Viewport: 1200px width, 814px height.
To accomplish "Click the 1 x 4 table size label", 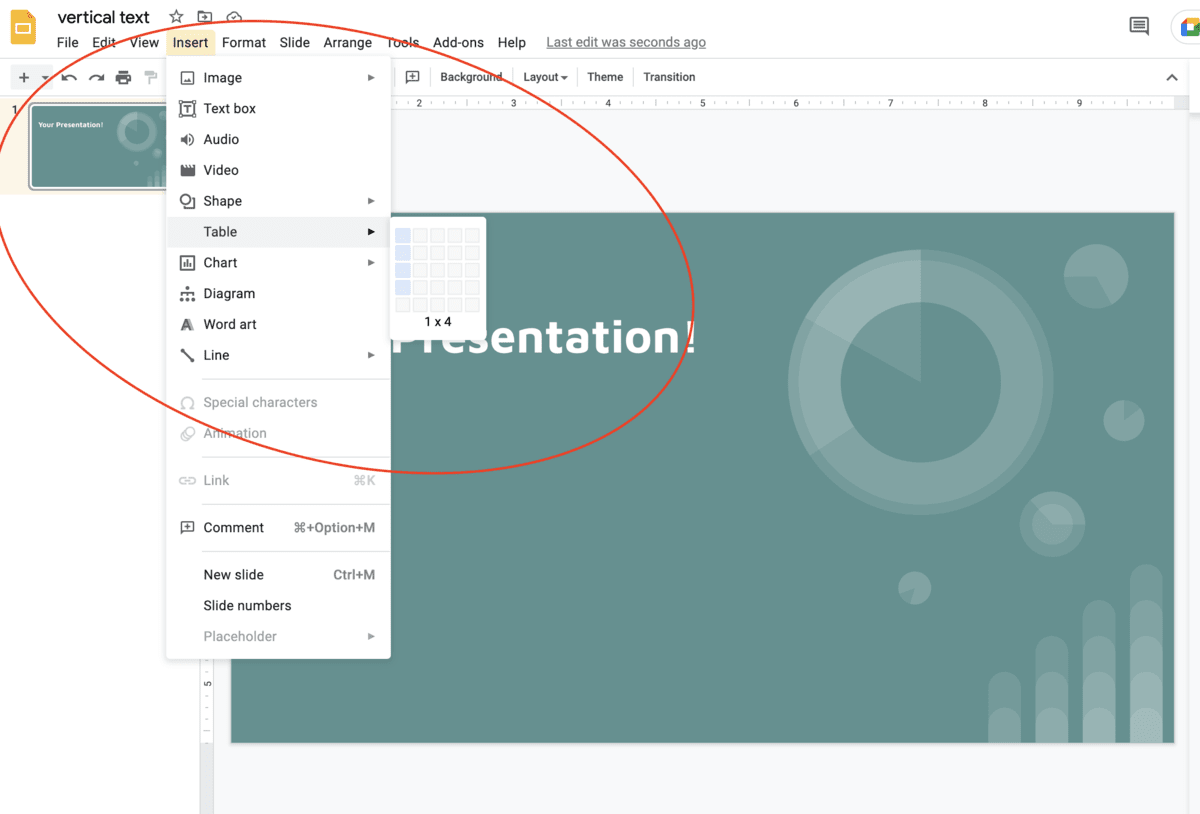I will [x=438, y=322].
